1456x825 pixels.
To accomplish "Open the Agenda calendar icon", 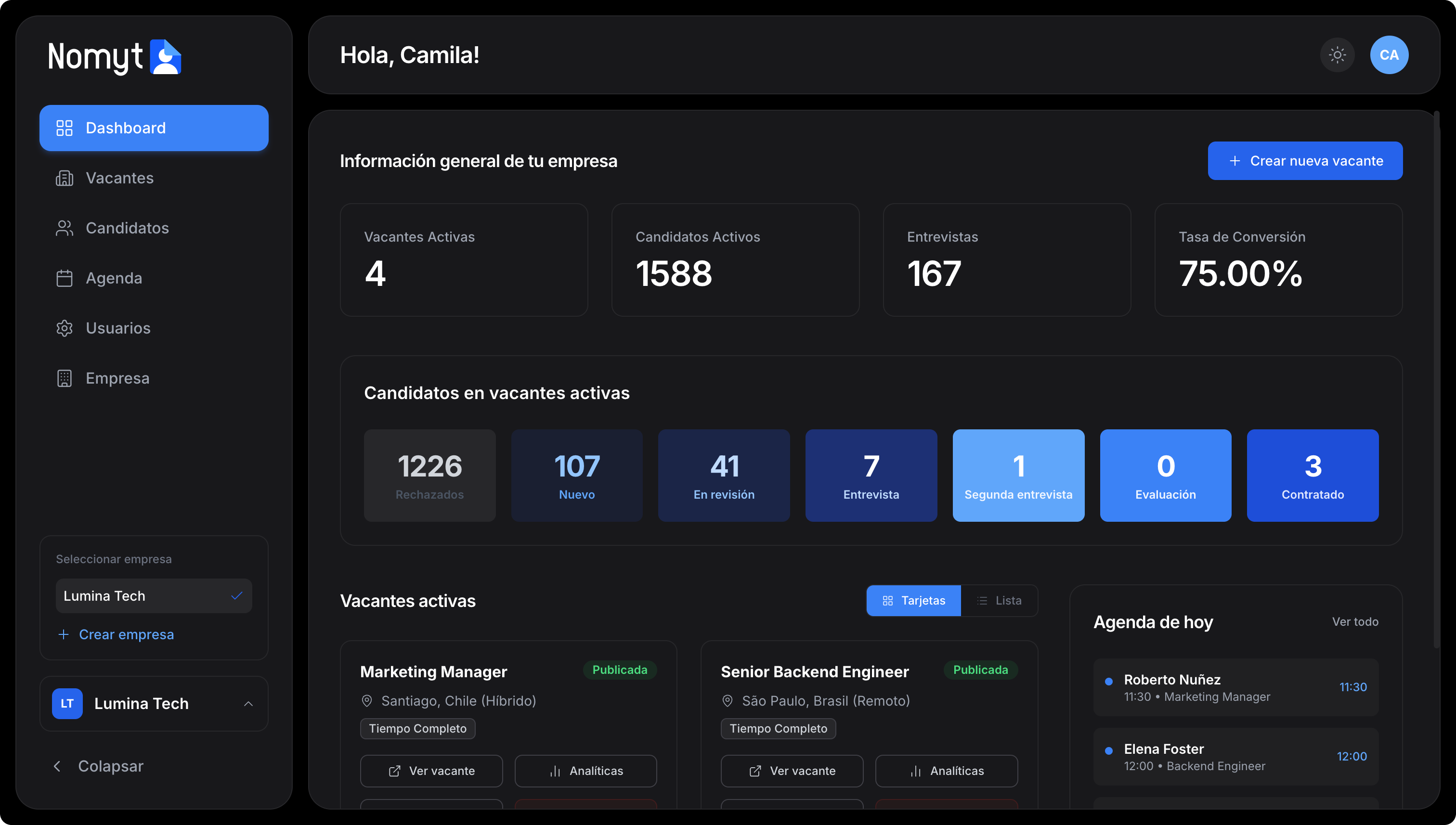I will 64,278.
